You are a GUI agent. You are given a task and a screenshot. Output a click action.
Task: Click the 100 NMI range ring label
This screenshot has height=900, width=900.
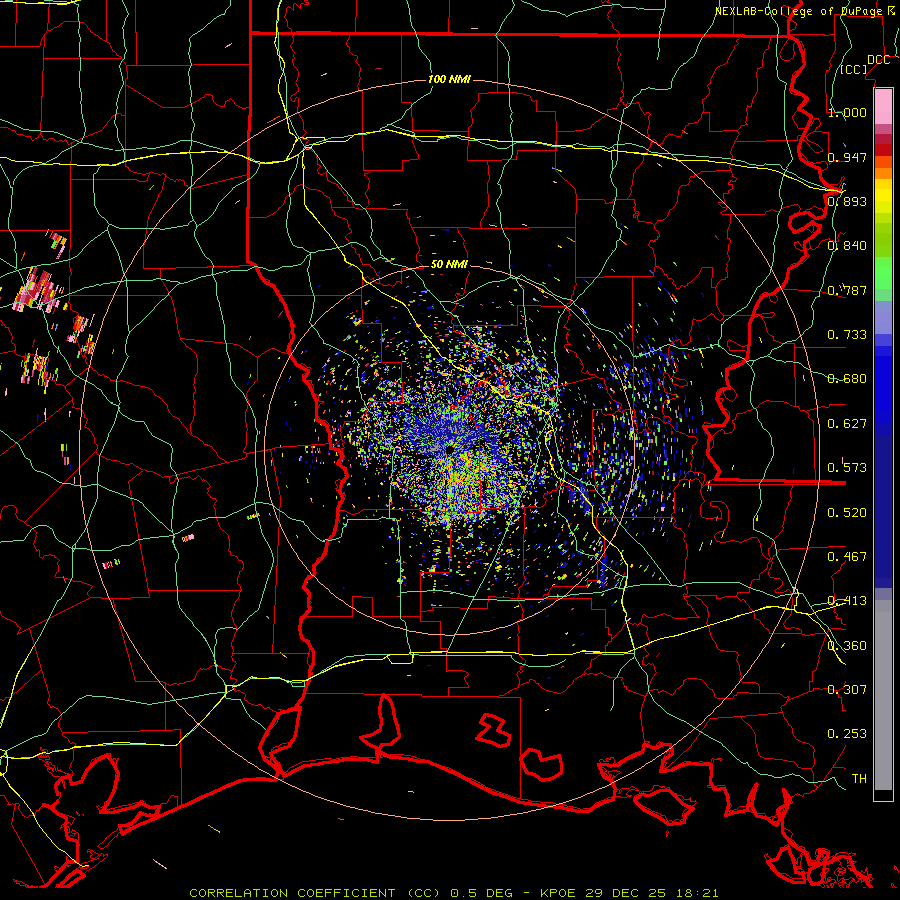click(x=449, y=79)
